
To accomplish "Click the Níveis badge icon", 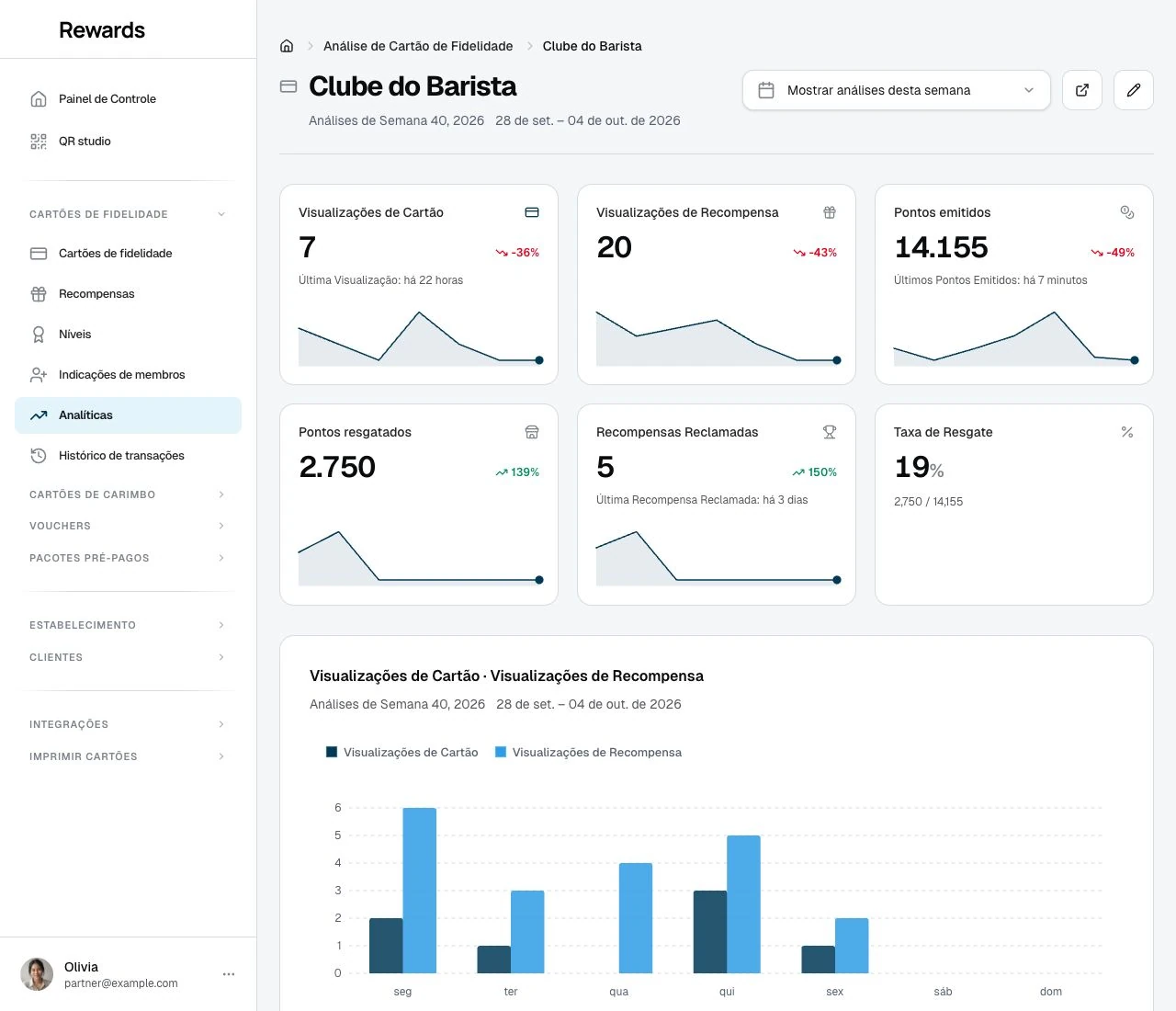I will (x=39, y=335).
